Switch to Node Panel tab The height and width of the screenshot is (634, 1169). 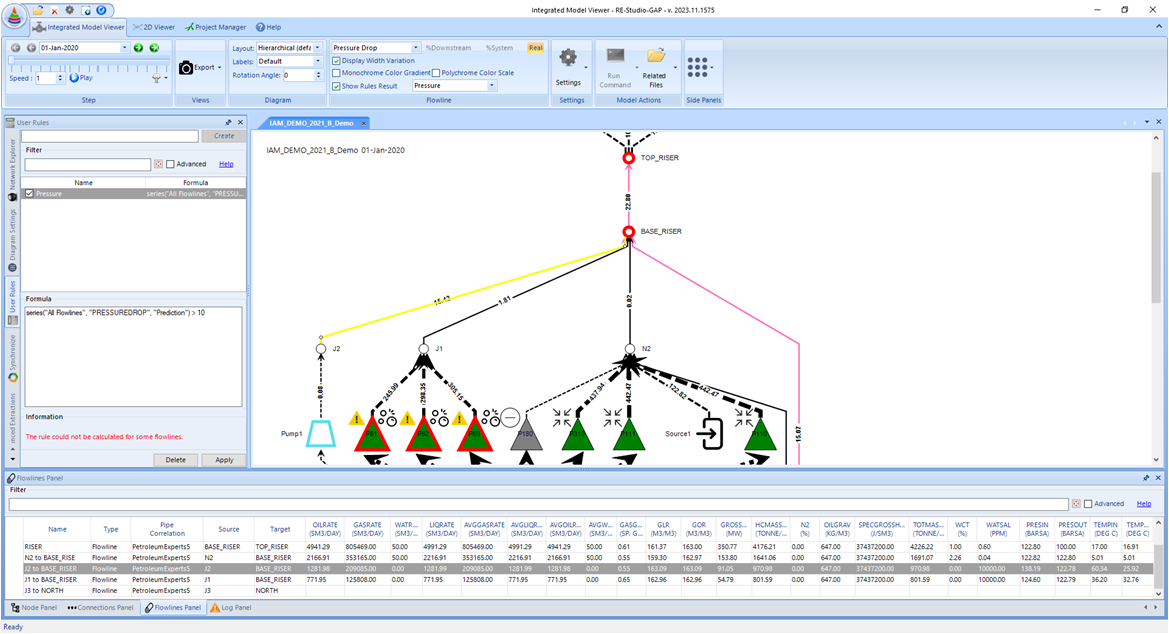coord(34,608)
